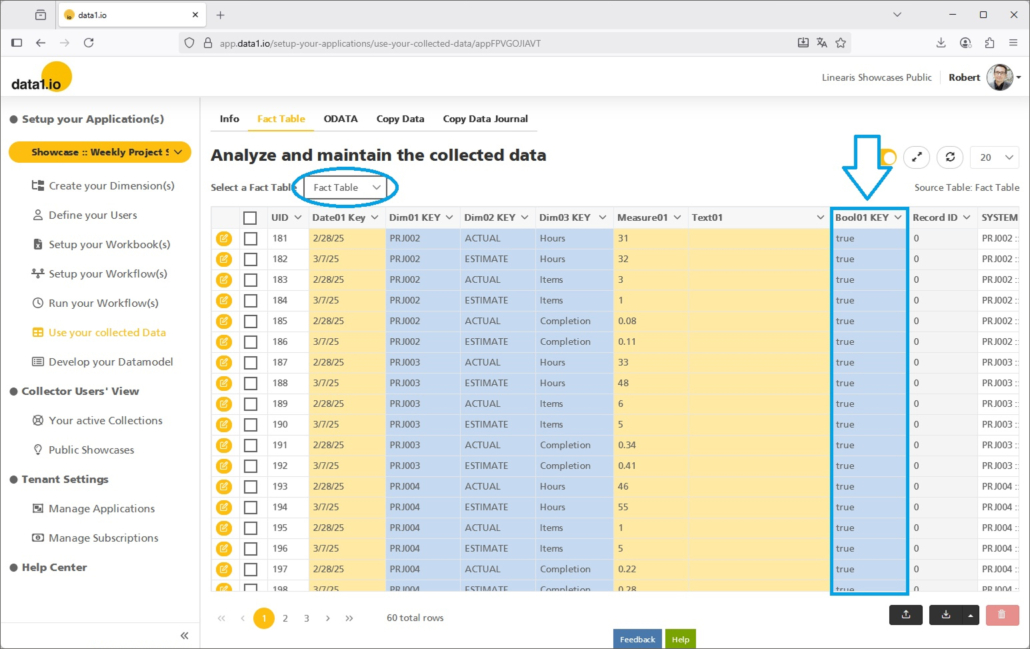Toggle the yellow switch above the table

point(887,158)
